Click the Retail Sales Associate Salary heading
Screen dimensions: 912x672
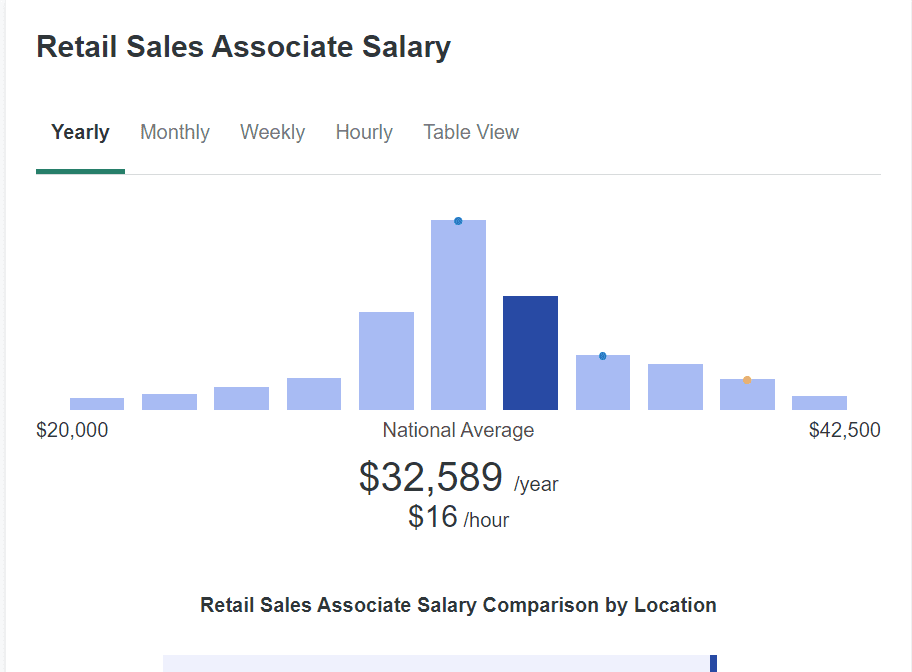(243, 47)
